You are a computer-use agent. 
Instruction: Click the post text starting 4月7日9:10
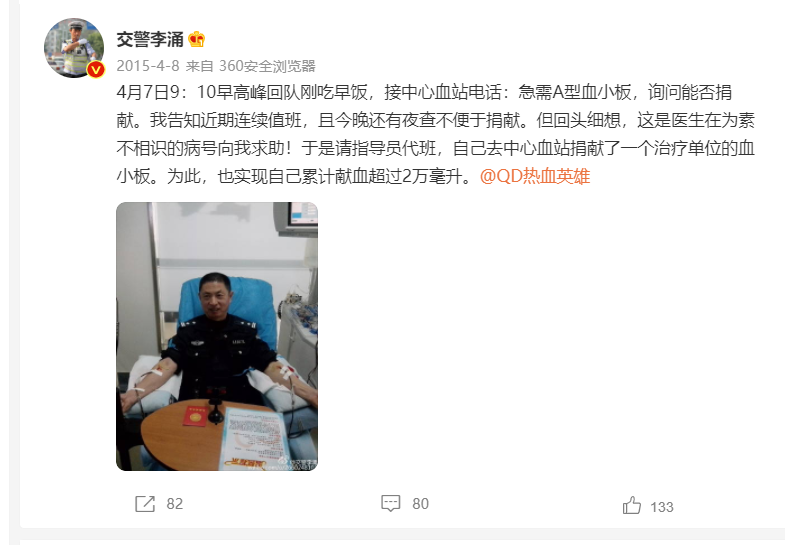(436, 134)
